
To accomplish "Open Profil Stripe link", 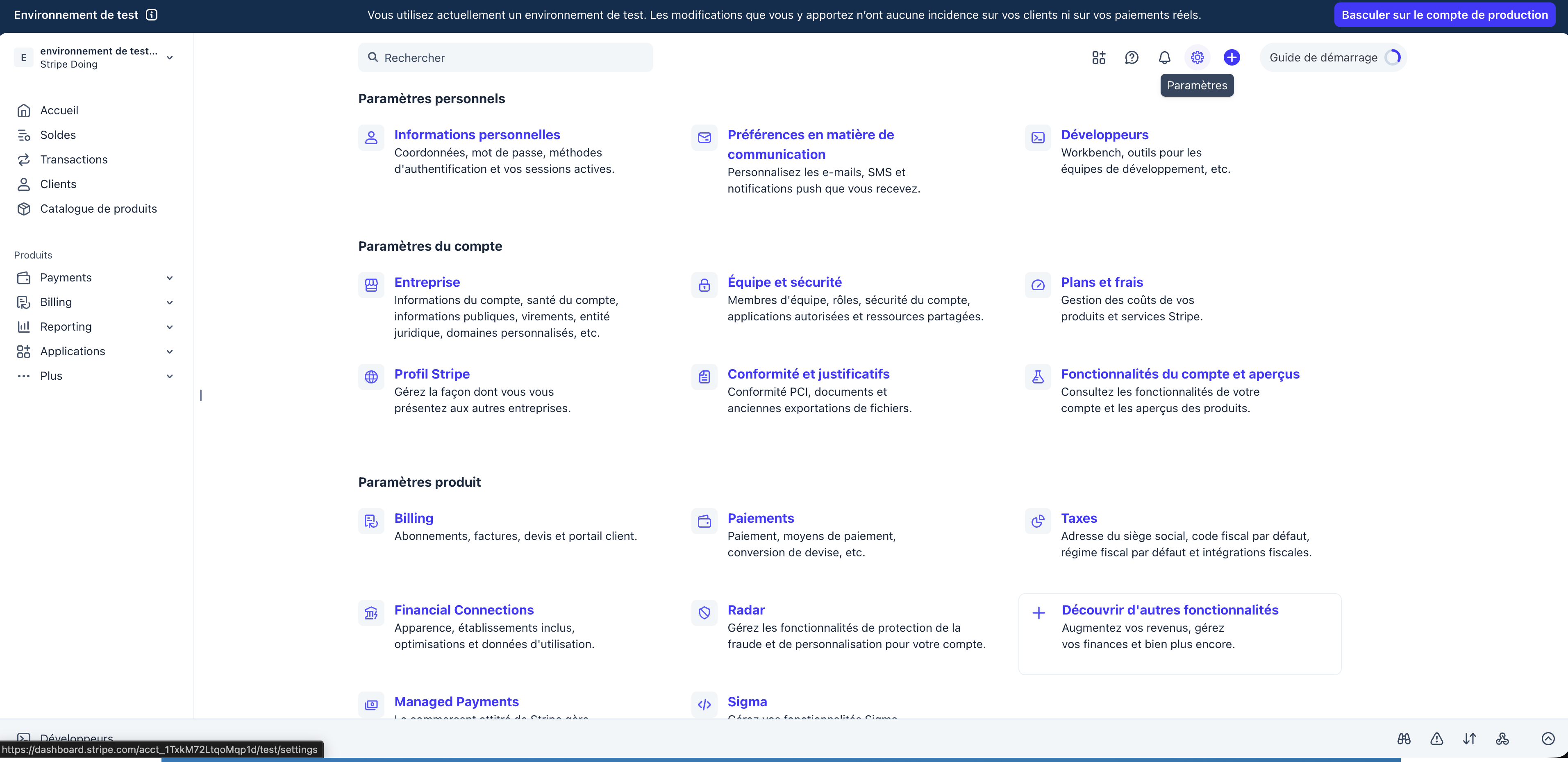I will (432, 374).
